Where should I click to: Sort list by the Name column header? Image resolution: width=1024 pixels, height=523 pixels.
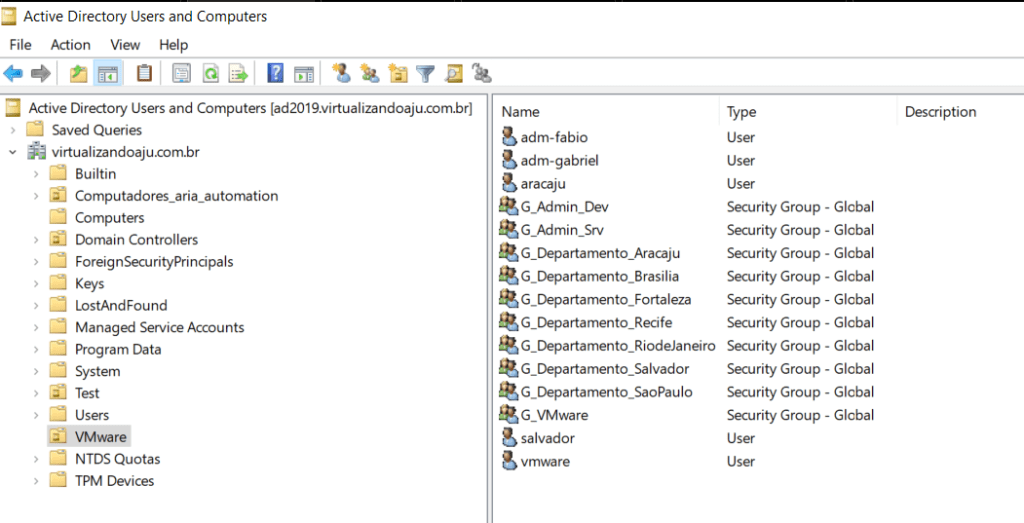click(520, 112)
